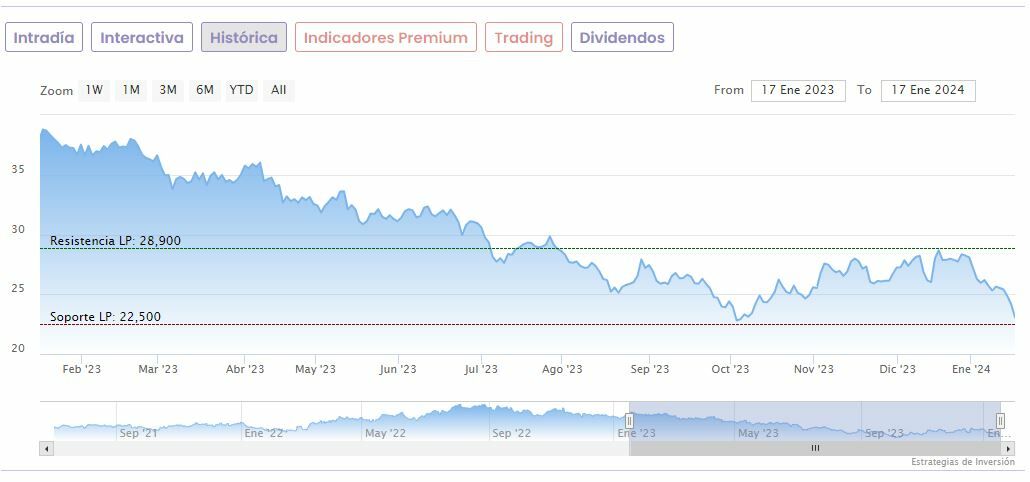Show the Dividendos tab

tap(622, 38)
